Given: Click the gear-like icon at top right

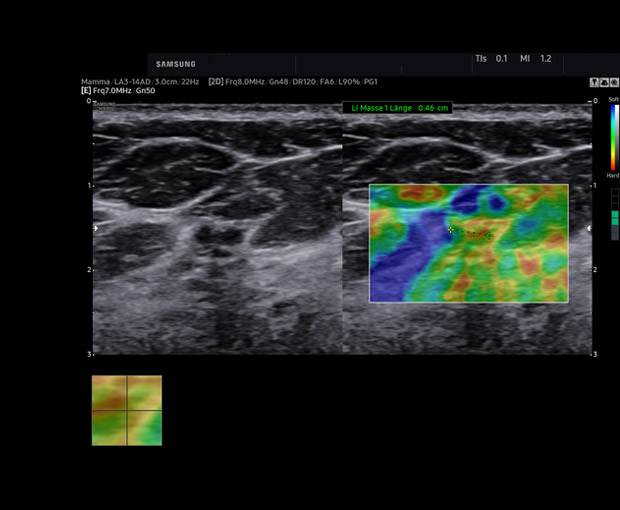Looking at the screenshot, I should coord(614,82).
